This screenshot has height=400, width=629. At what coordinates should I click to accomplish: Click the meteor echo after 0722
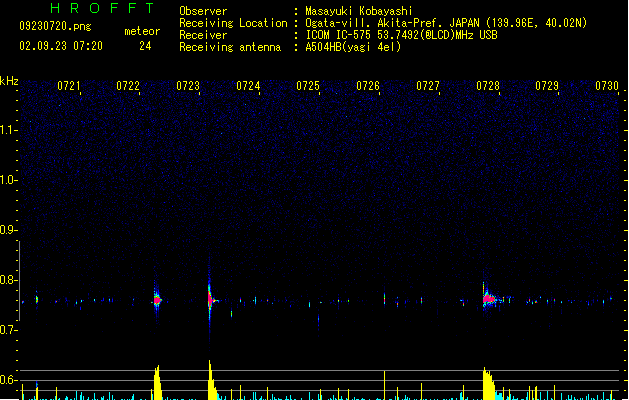[157, 300]
